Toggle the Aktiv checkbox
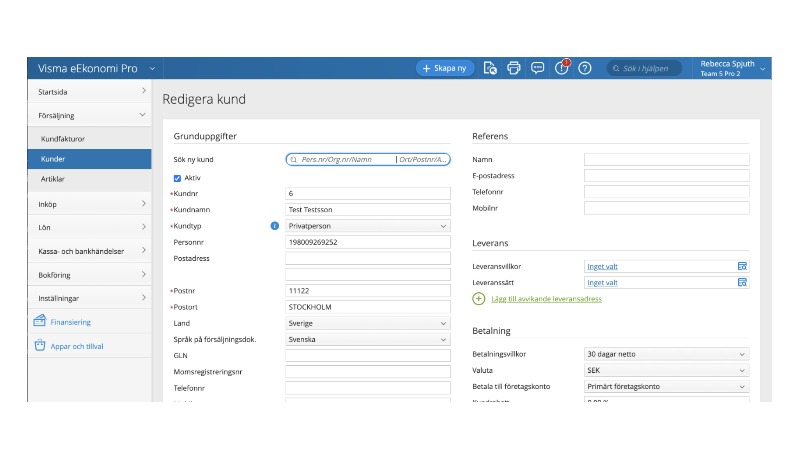 click(x=177, y=178)
